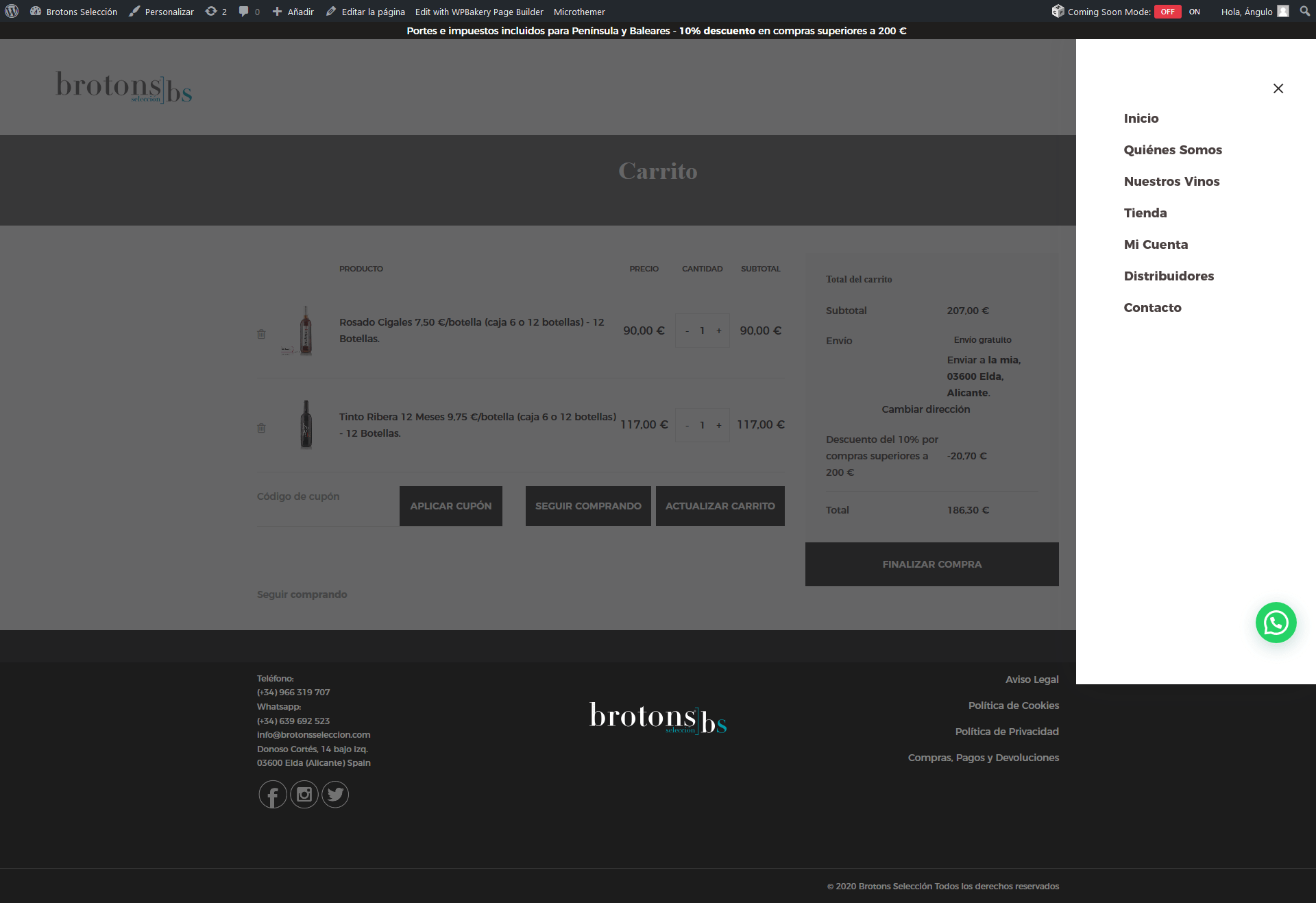
Task: Click the cart Total value 186,30 €
Action: [968, 510]
